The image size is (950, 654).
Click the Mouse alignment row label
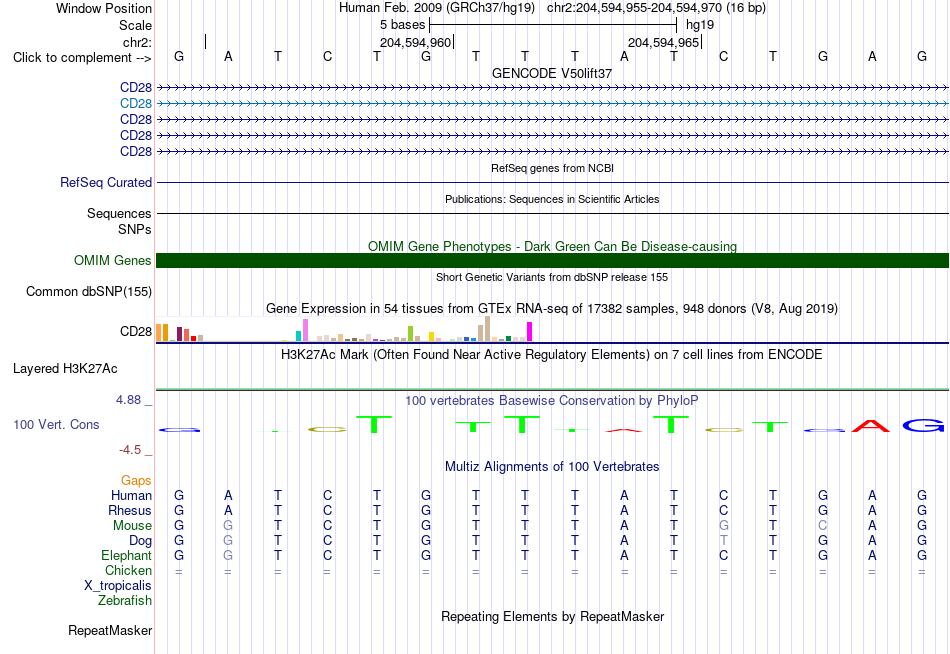pos(132,526)
